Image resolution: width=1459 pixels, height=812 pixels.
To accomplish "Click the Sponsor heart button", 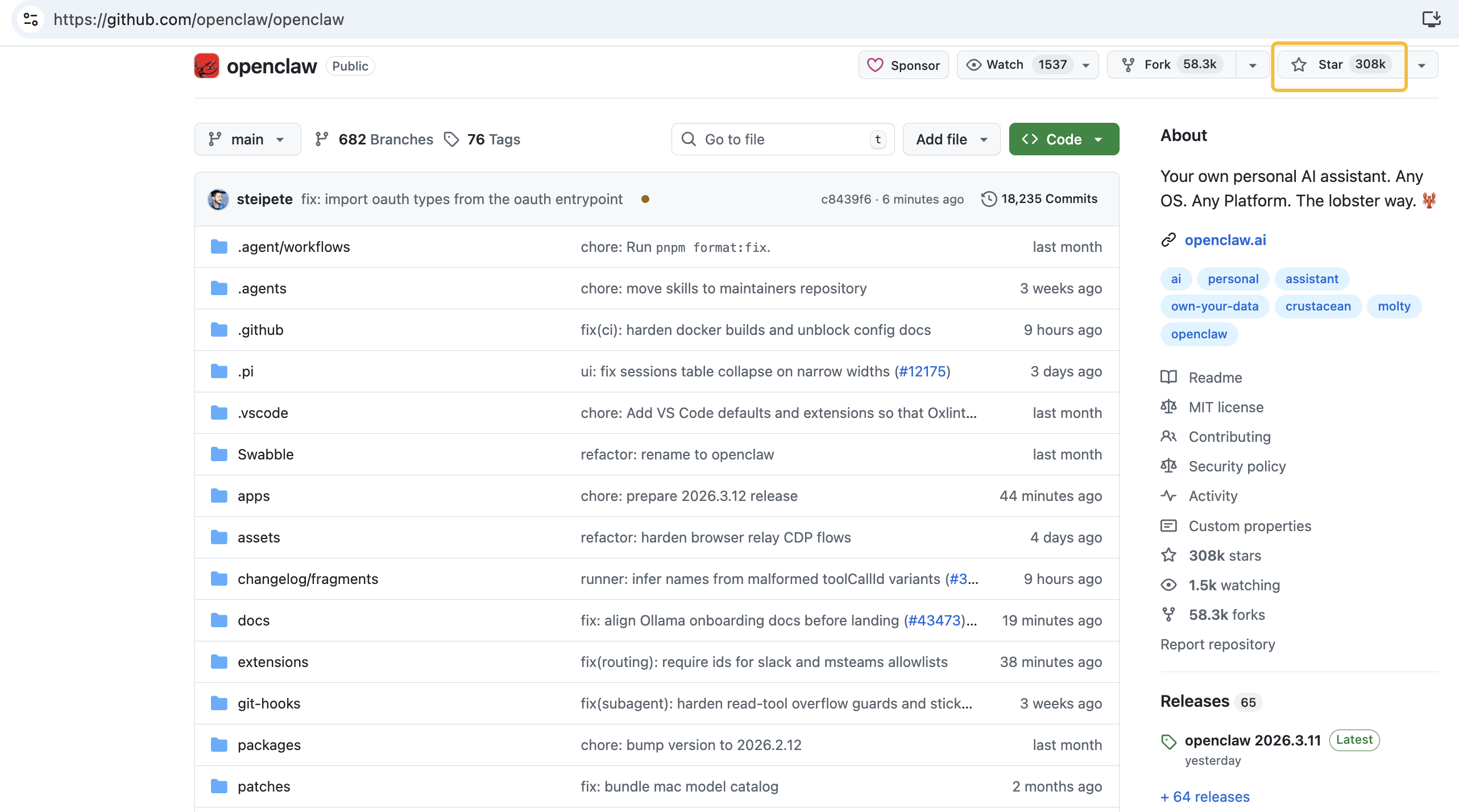I will 903,65.
